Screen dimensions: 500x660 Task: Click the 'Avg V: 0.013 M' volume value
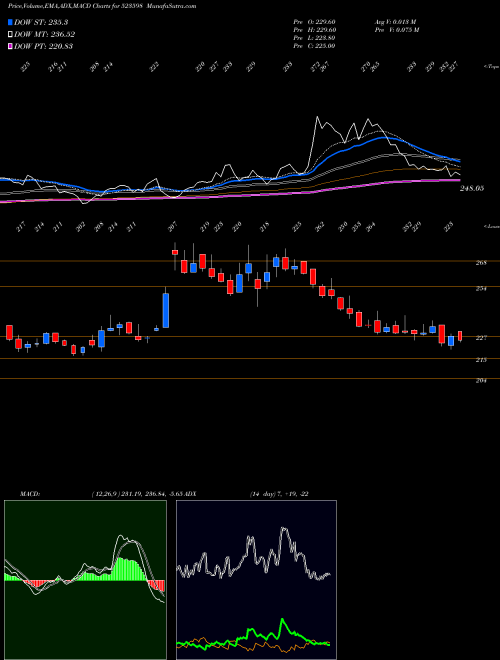pos(397,21)
